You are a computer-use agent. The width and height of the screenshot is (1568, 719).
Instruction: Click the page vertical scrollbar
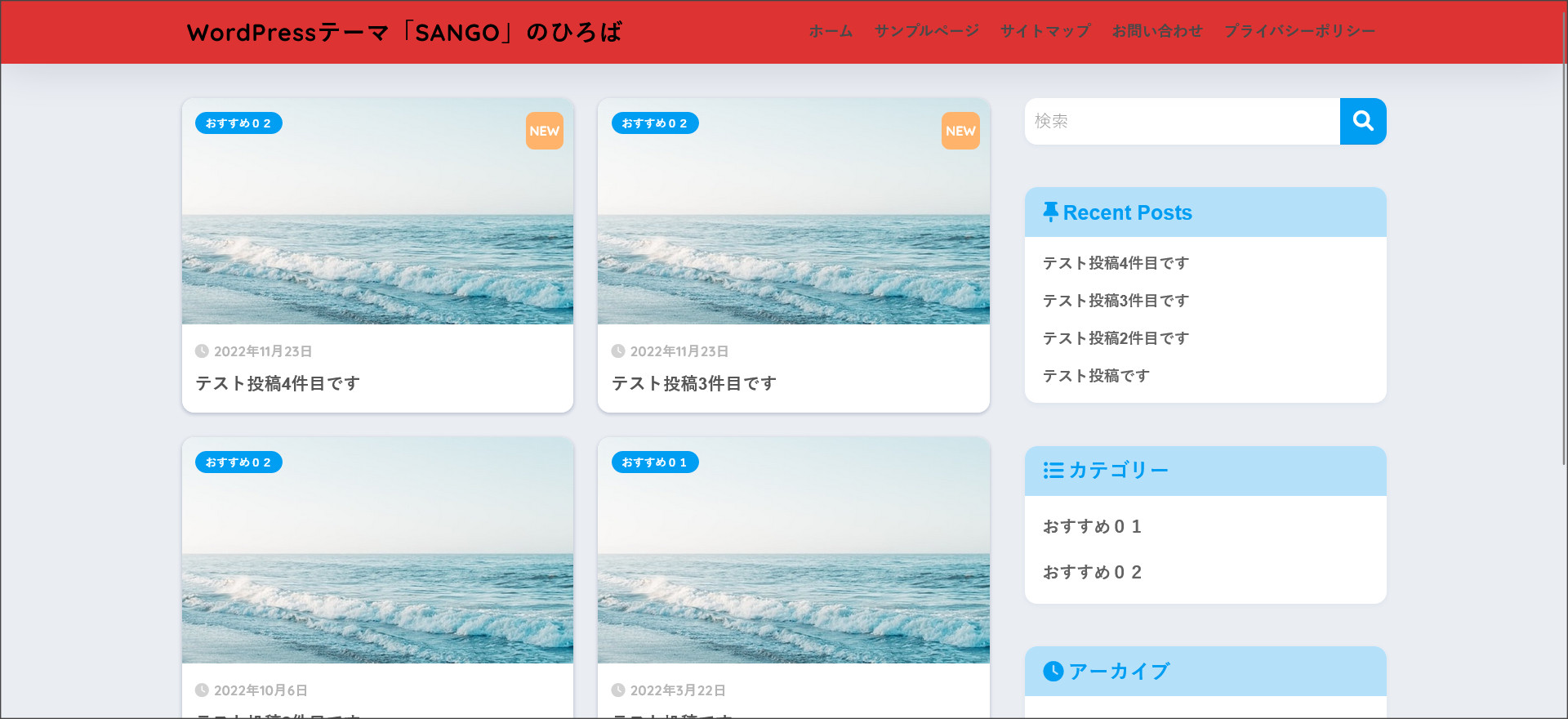click(1563, 245)
